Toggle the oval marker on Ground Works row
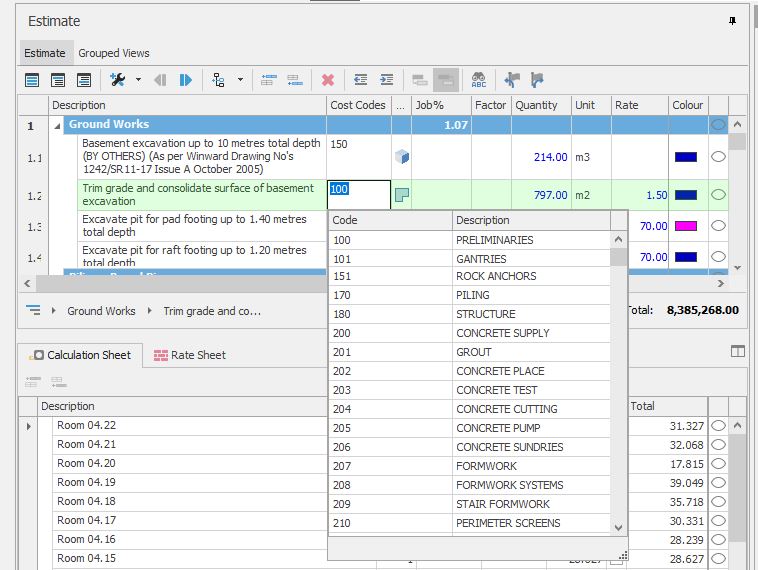Screen dimensions: 758x570 coord(717,125)
